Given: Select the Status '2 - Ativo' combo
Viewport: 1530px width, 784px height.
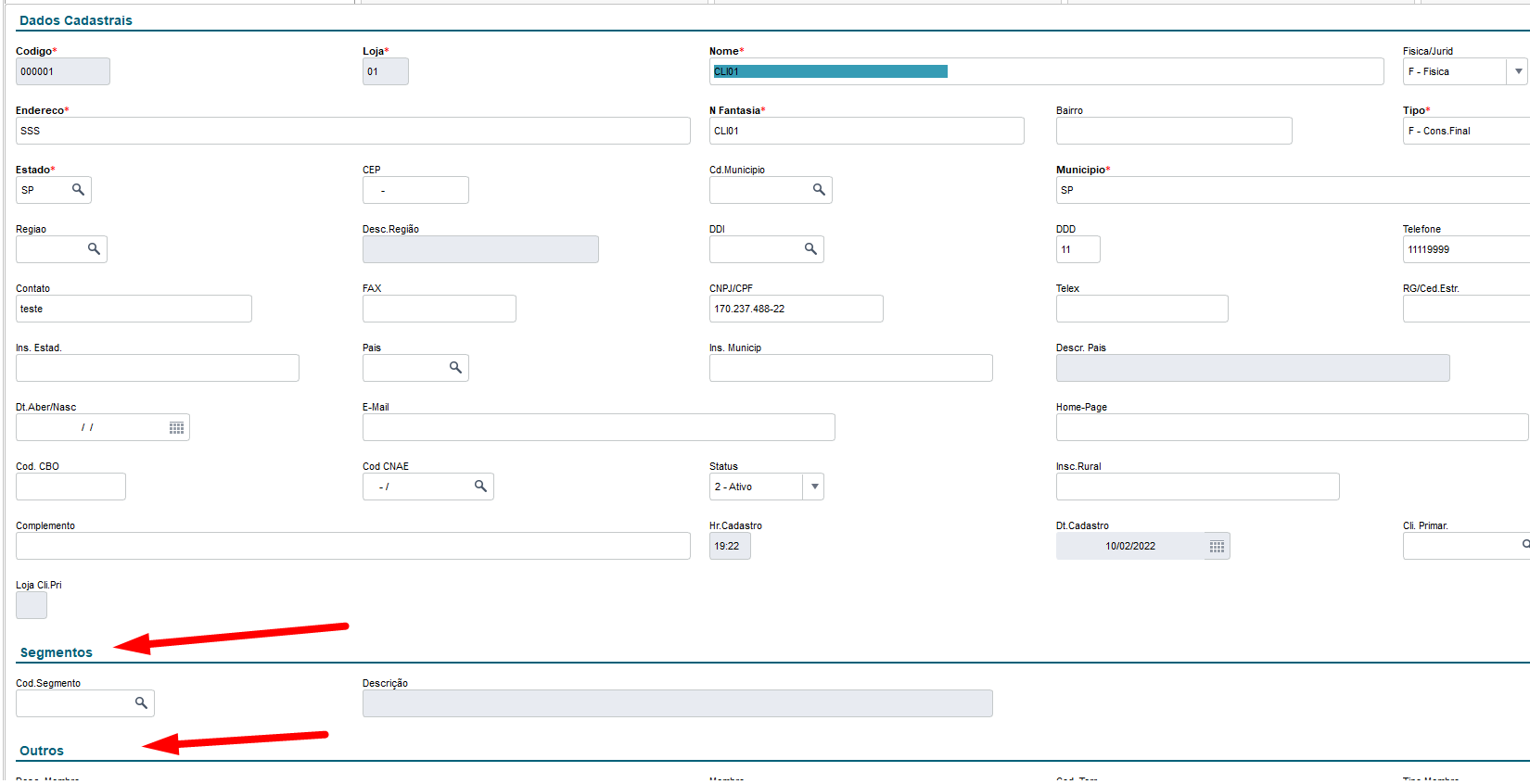Looking at the screenshot, I should [x=766, y=487].
